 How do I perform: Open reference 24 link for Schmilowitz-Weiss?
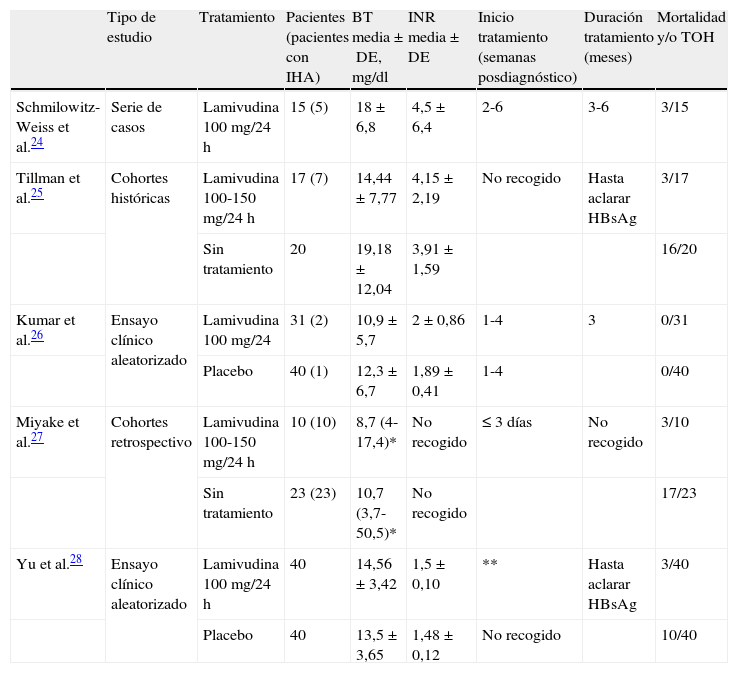(36, 144)
